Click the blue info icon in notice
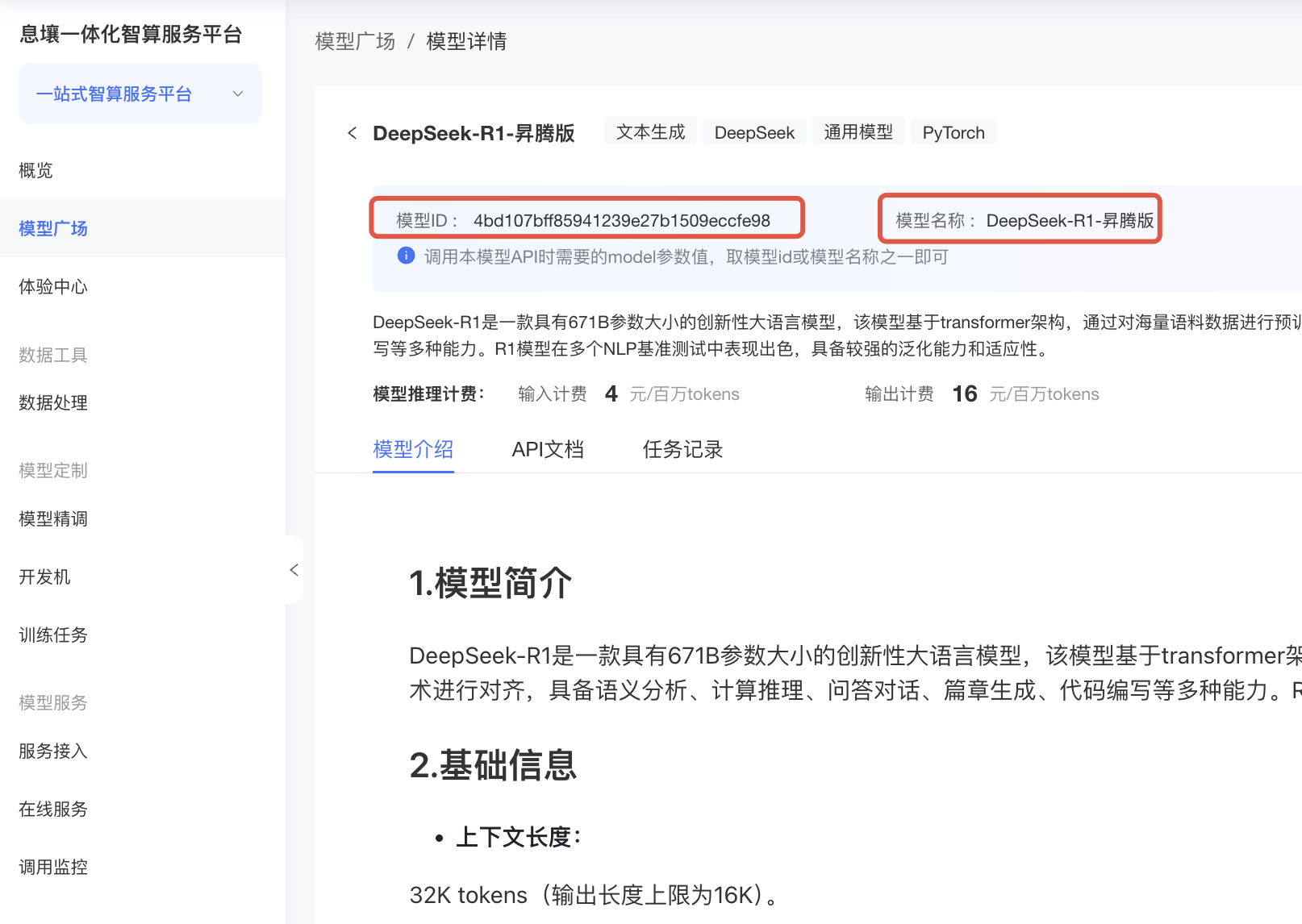The height and width of the screenshot is (924, 1302). 406,256
